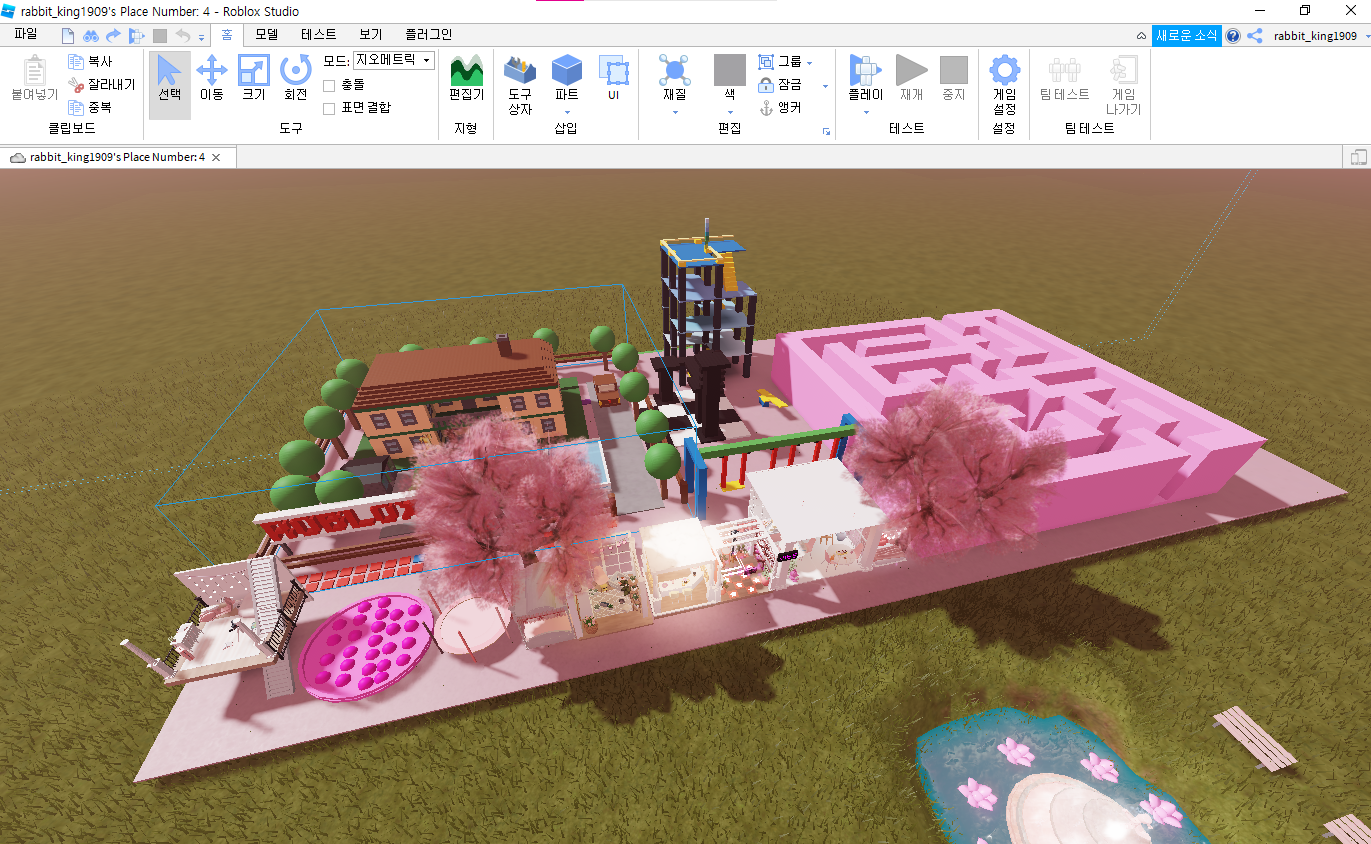The width and height of the screenshot is (1371, 844).
Task: Expand the 파트 part type arrow
Action: point(567,112)
